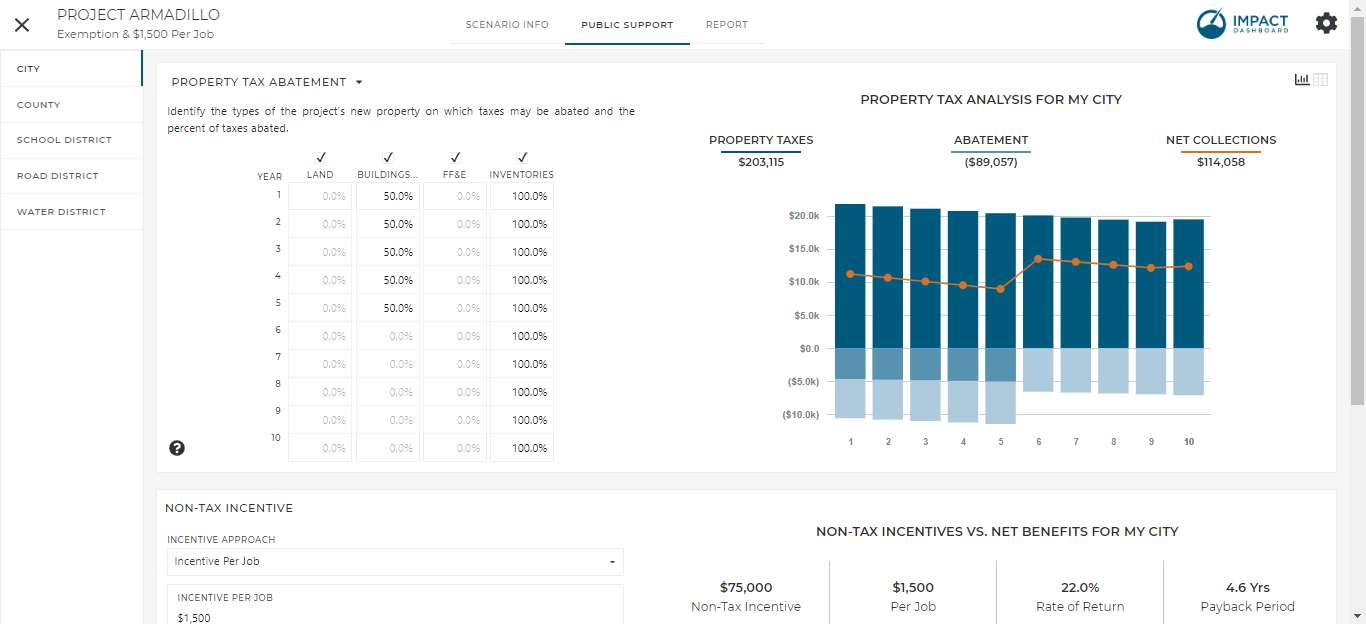Open the Report tab
The height and width of the screenshot is (624, 1366).
727,24
